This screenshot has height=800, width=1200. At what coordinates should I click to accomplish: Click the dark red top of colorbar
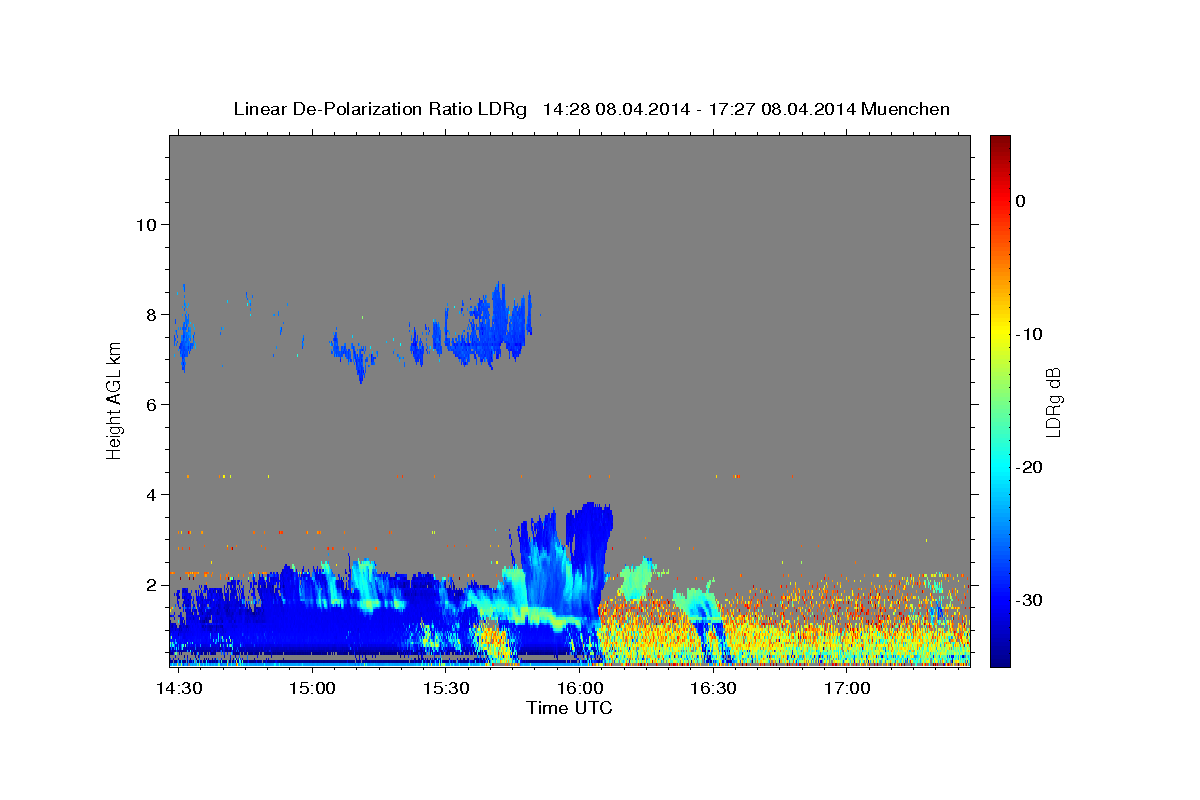[x=1000, y=142]
